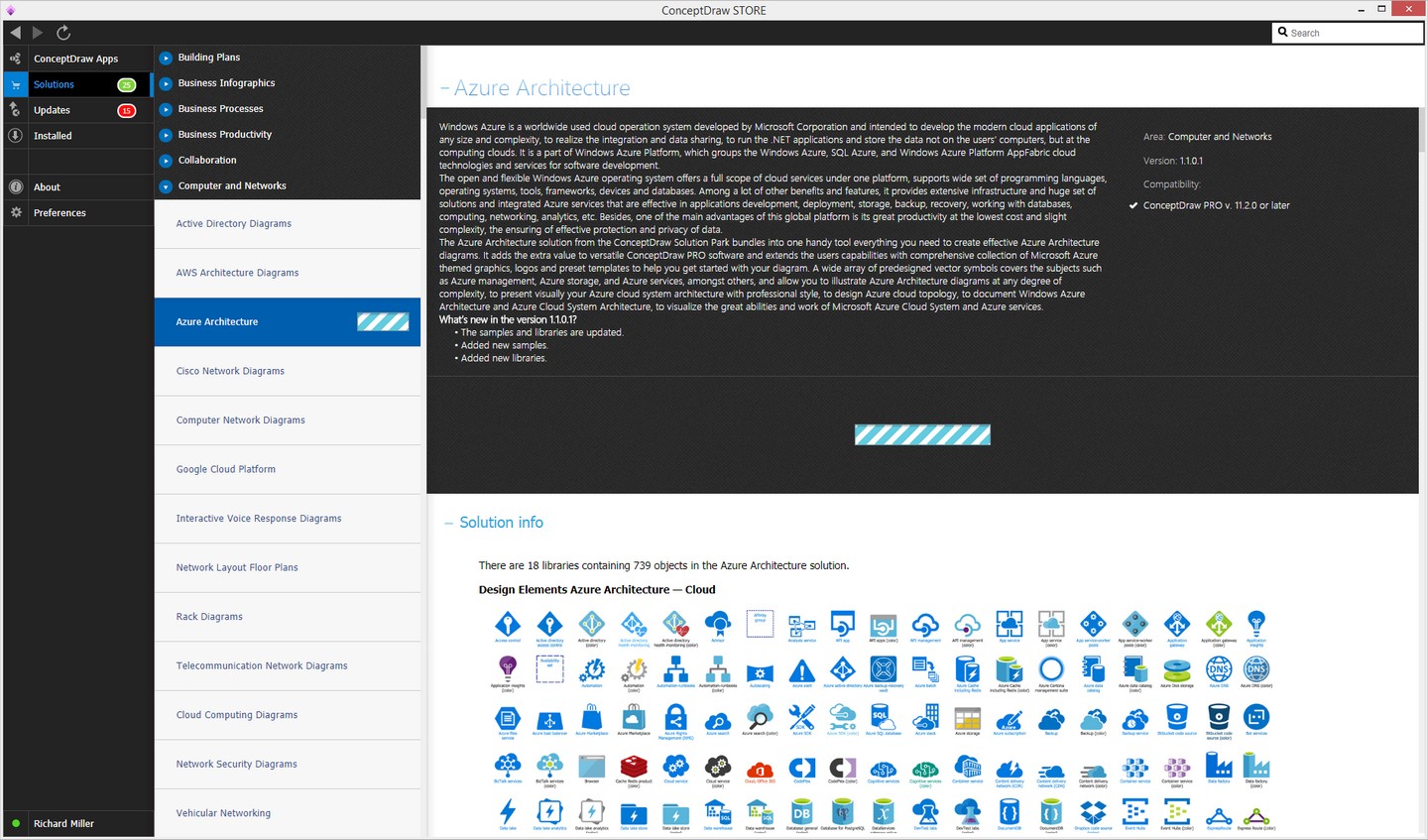Click the refresh icon in the toolbar
Screen dimensions: 1428x840
click(63, 33)
